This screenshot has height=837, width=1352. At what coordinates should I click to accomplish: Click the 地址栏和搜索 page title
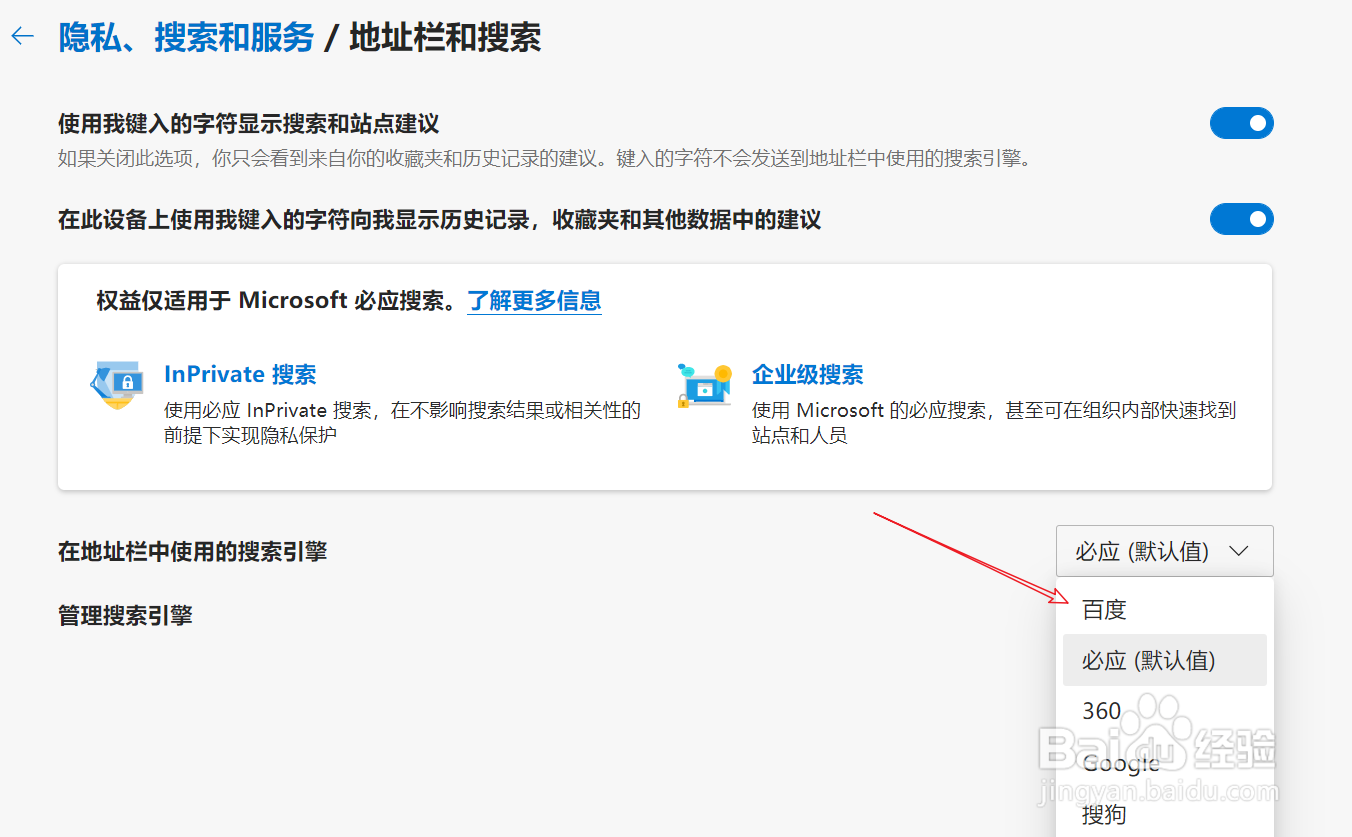point(445,38)
